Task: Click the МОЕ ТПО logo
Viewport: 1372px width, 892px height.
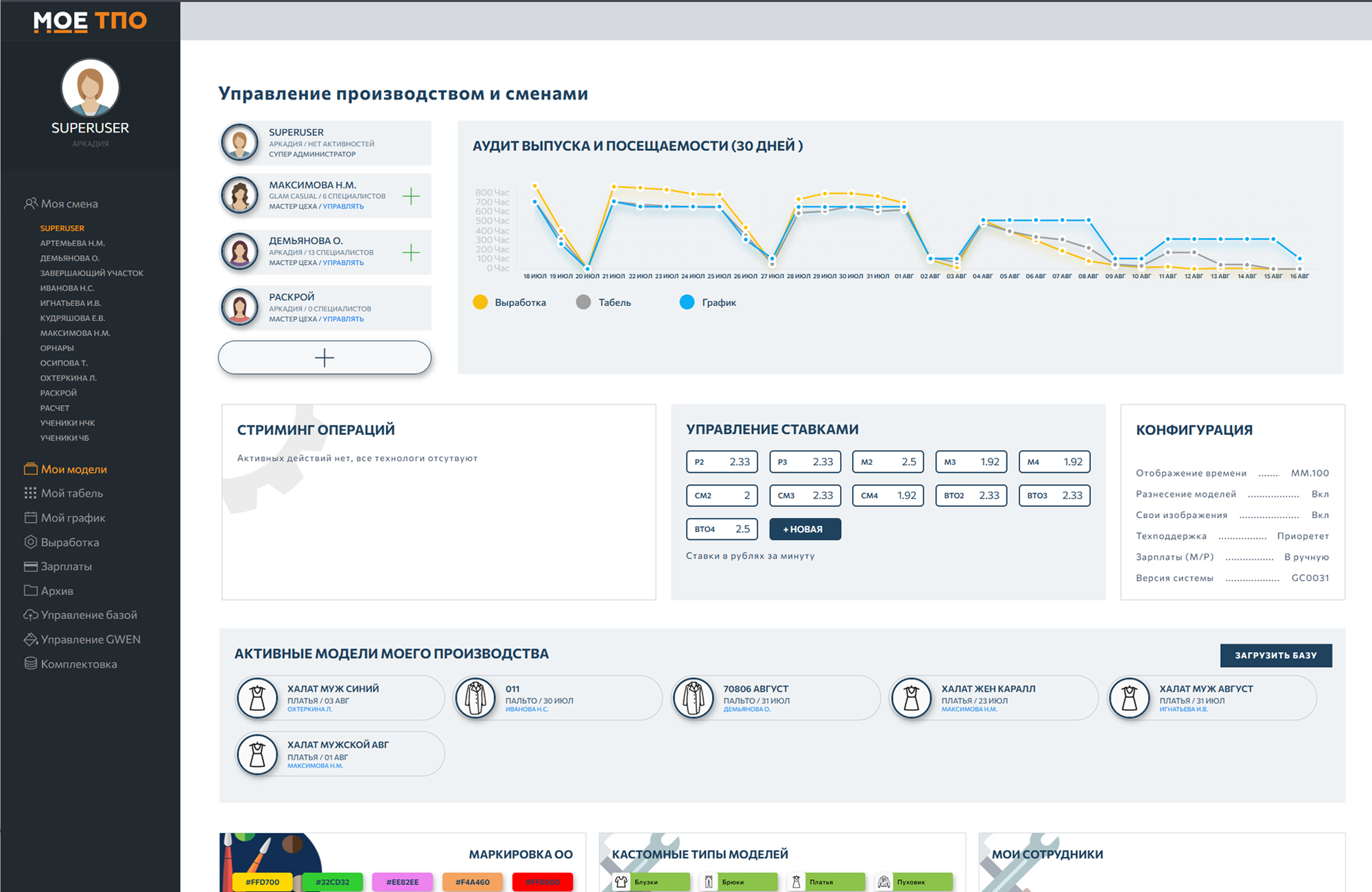Action: coord(90,21)
